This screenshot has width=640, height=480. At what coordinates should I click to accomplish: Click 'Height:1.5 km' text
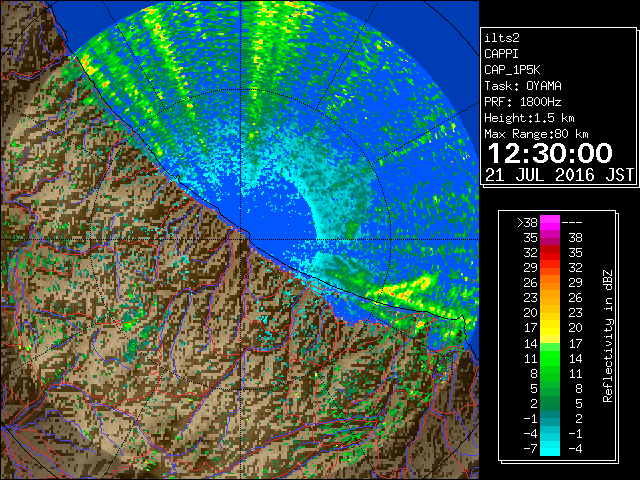point(529,118)
